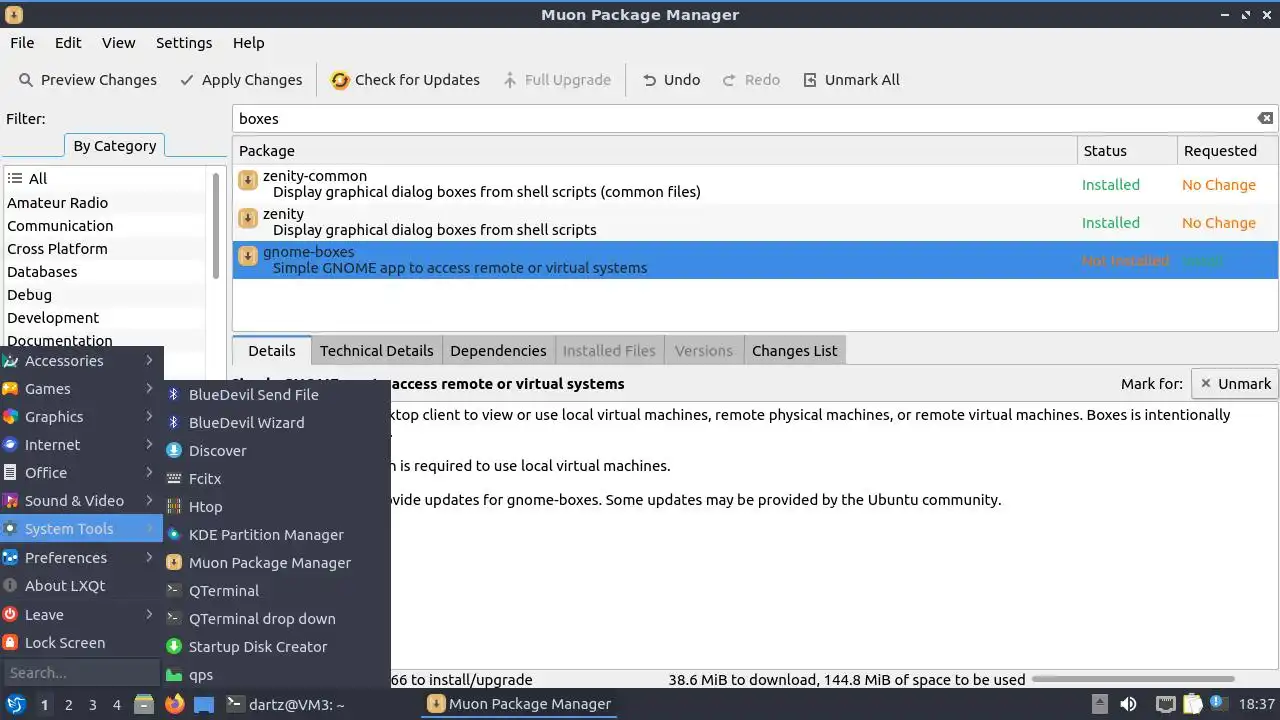
Task: Expand the Office submenu
Action: click(81, 473)
